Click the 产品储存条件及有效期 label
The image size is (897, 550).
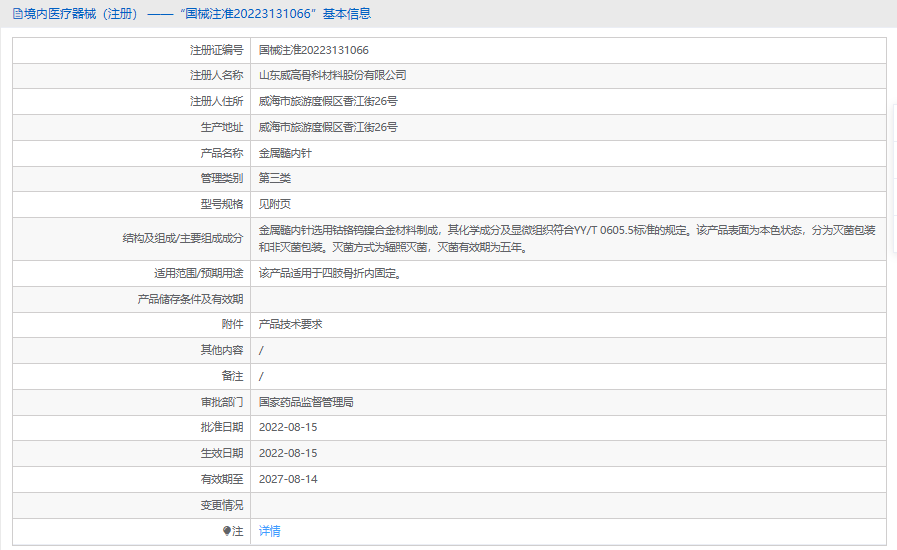point(190,299)
